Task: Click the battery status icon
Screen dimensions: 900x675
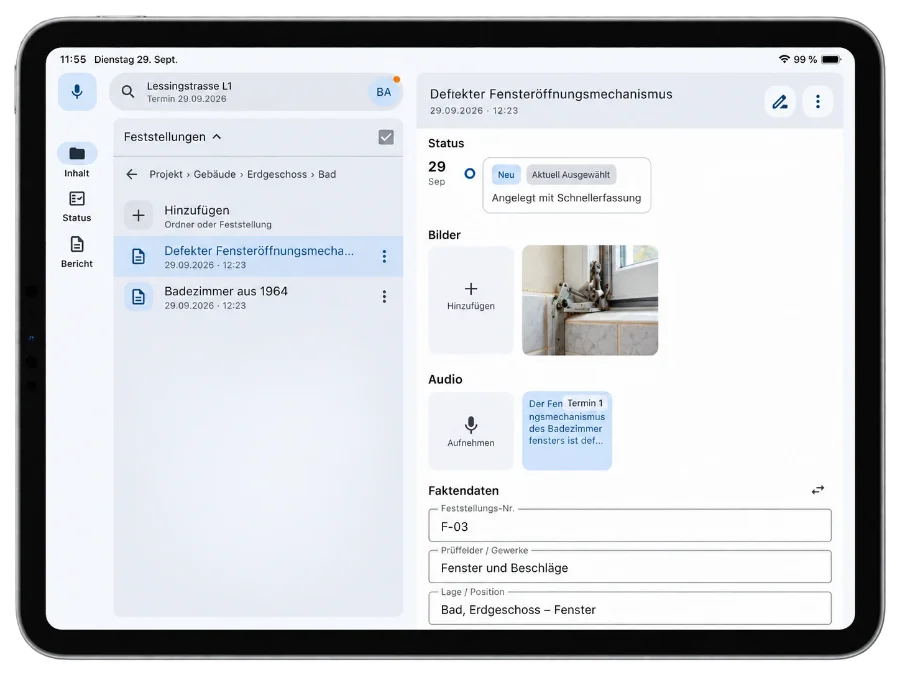Action: (x=831, y=59)
